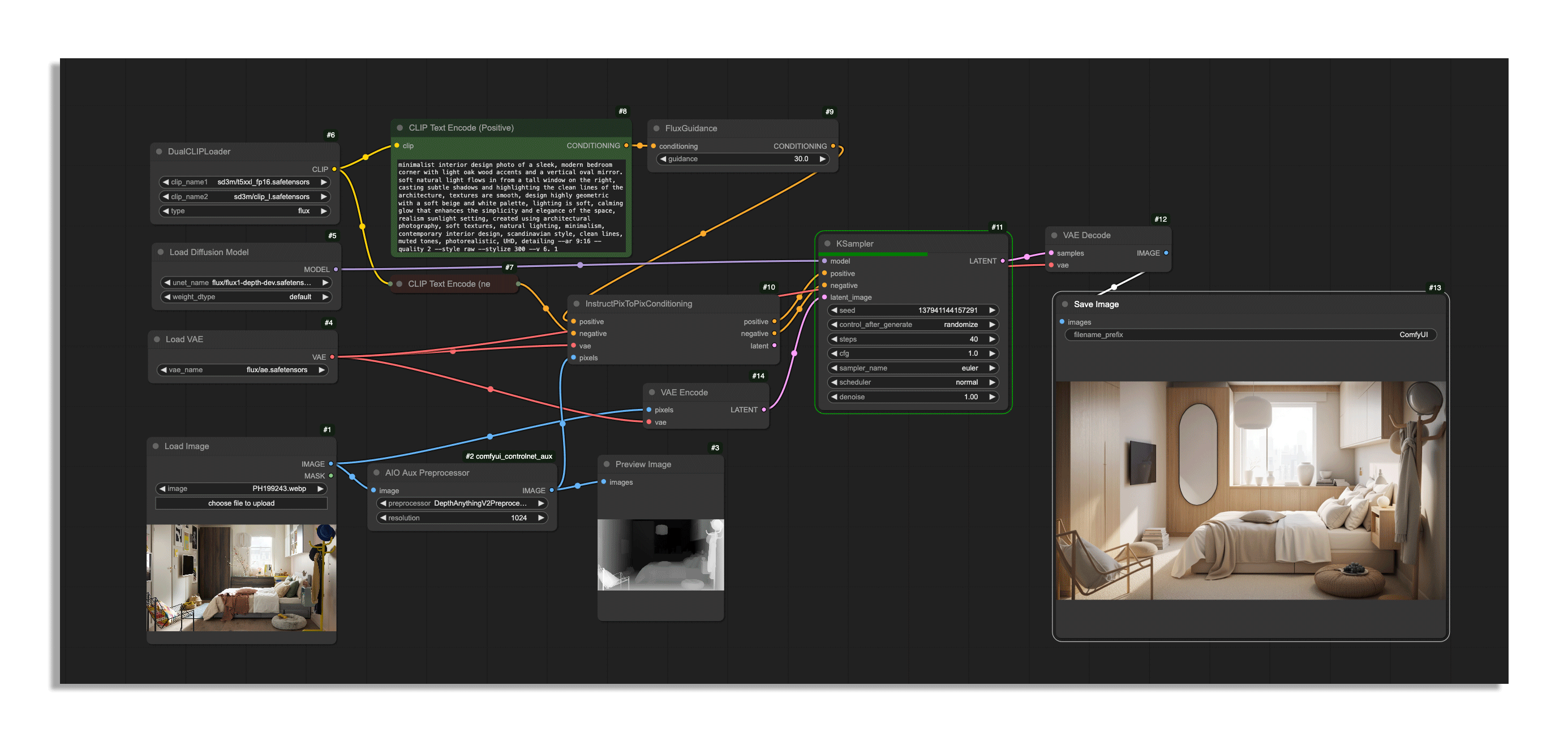Click the filename_prefix ComfyUI field
The width and height of the screenshot is (1568, 737).
click(1250, 335)
